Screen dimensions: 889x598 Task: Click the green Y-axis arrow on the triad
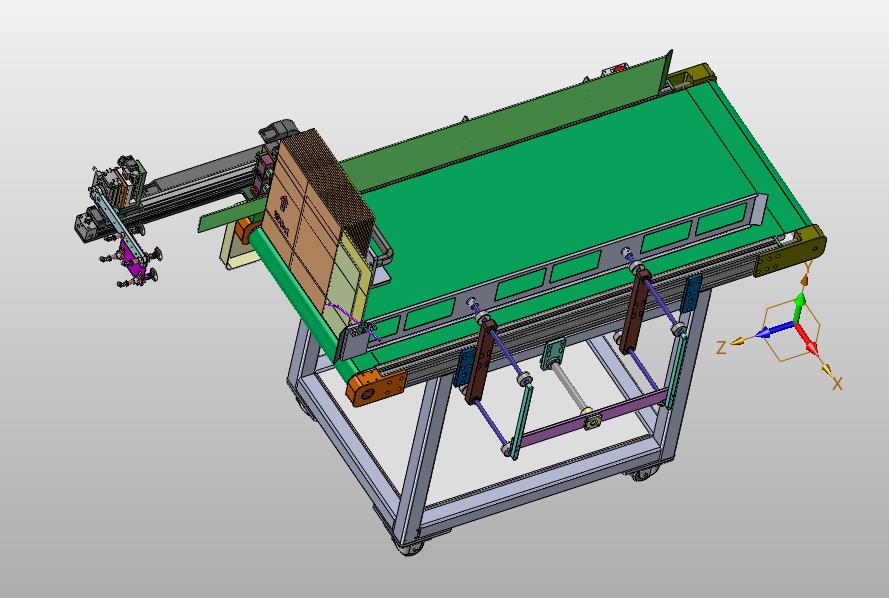coord(799,307)
